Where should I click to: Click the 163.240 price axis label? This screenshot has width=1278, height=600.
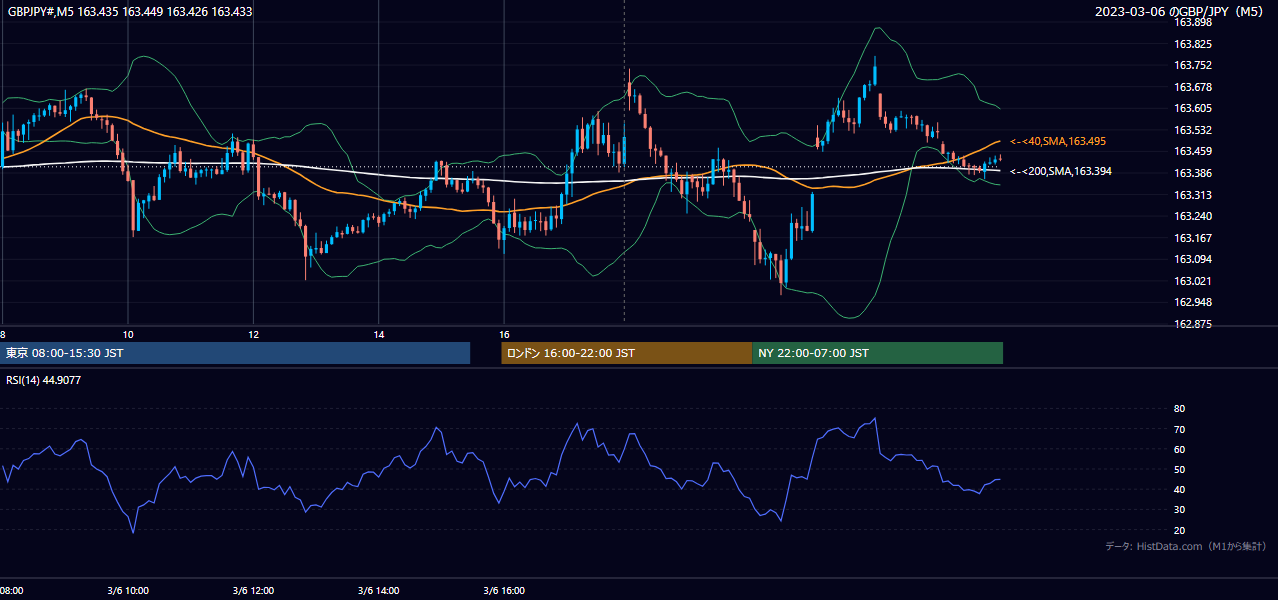pos(1193,216)
